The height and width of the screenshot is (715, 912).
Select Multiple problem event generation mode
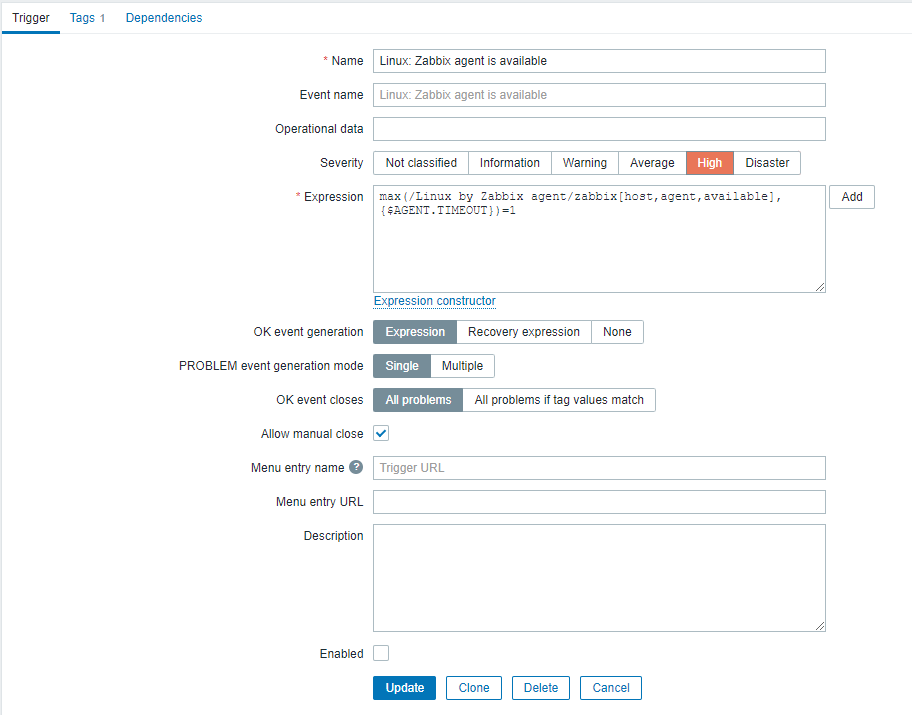[x=462, y=366]
